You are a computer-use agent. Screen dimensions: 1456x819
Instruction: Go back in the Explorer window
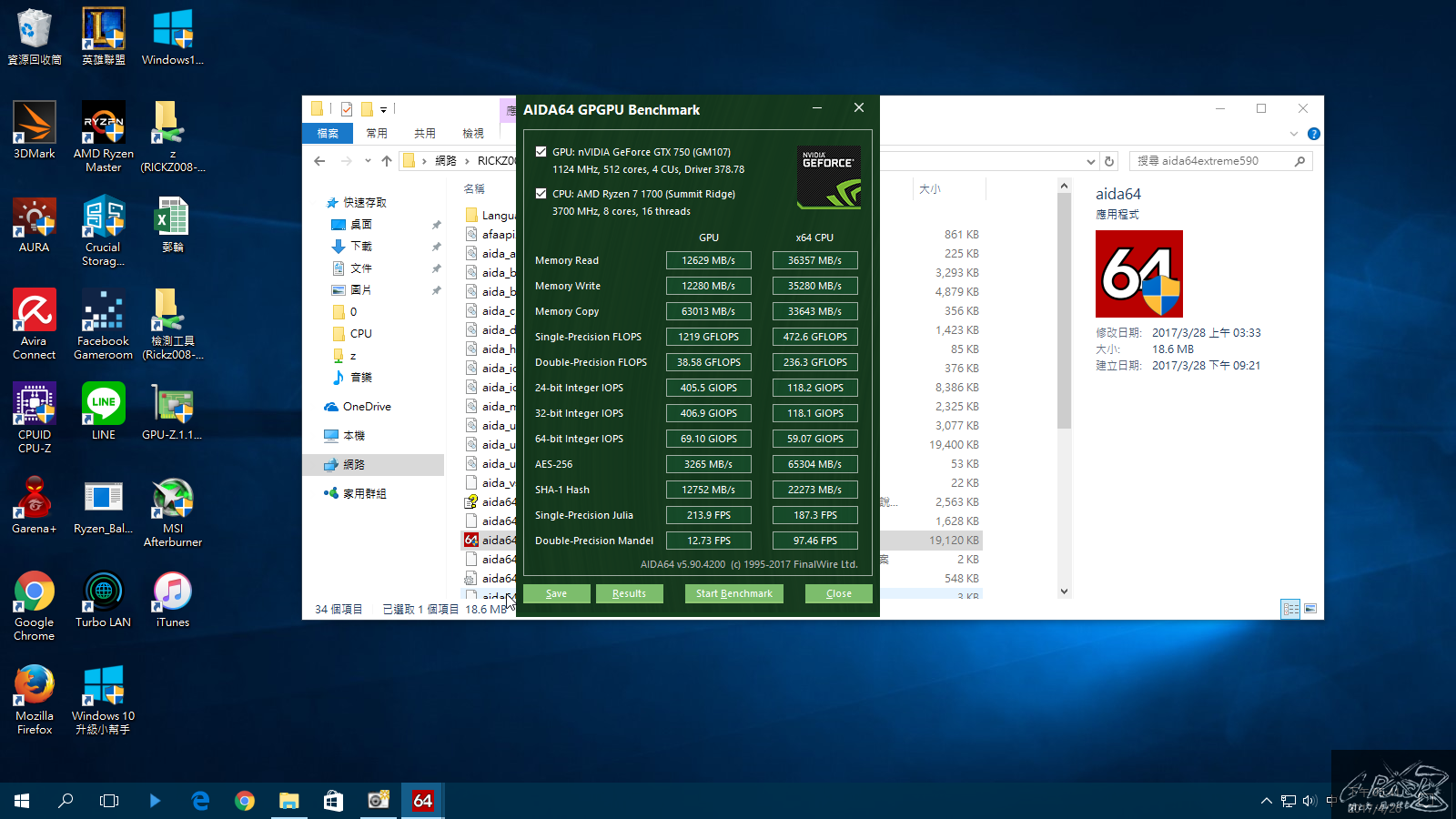click(319, 161)
